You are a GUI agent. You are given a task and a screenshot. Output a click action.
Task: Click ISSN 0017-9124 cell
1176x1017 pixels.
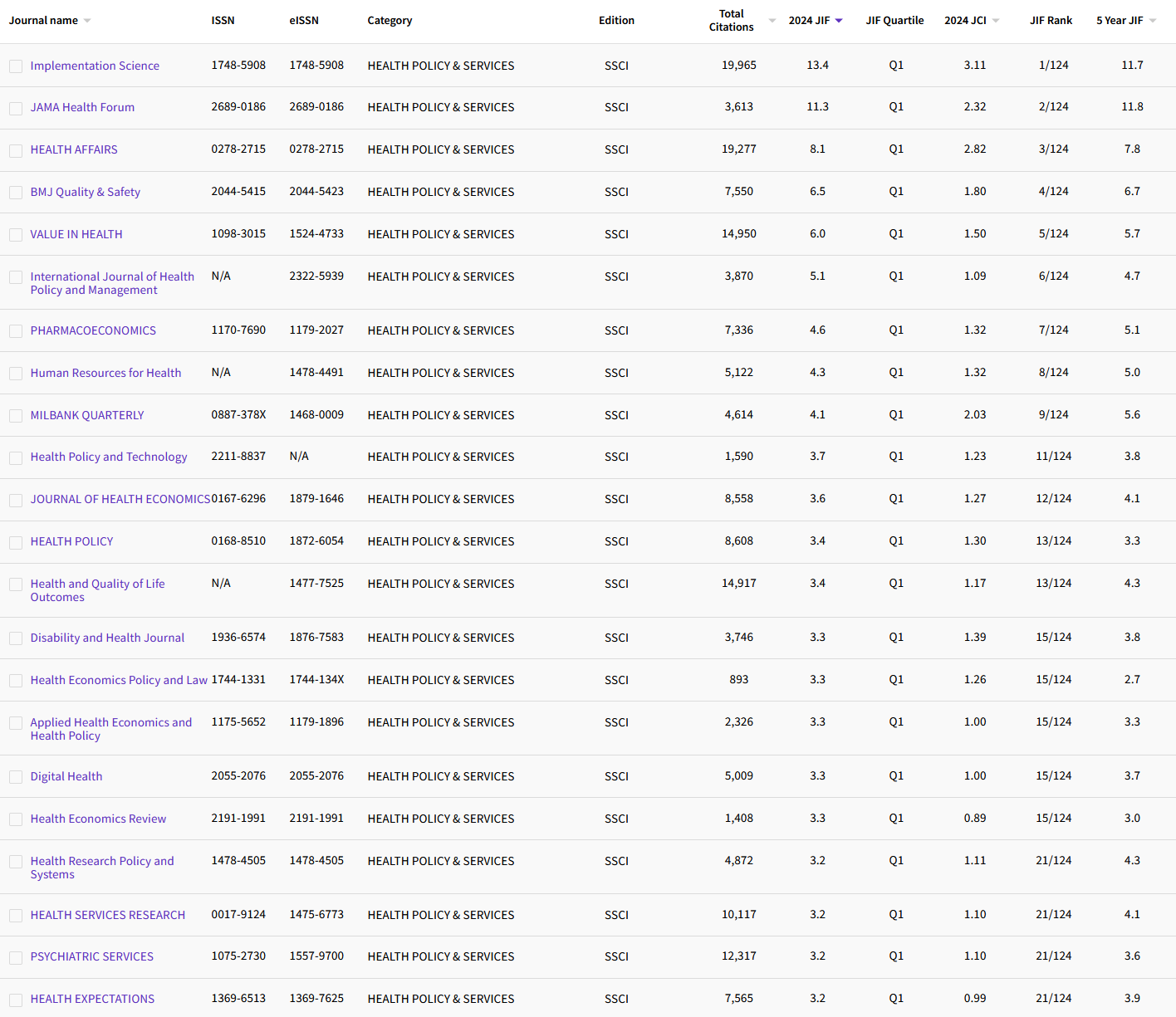tap(238, 914)
